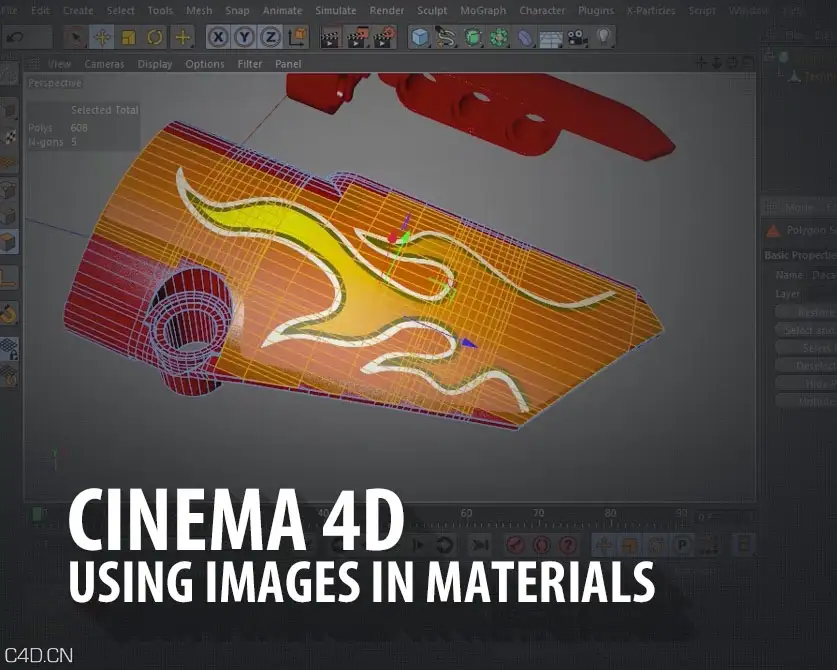Toggle the viewport maximize layout icon
The height and width of the screenshot is (670, 837).
(x=748, y=62)
